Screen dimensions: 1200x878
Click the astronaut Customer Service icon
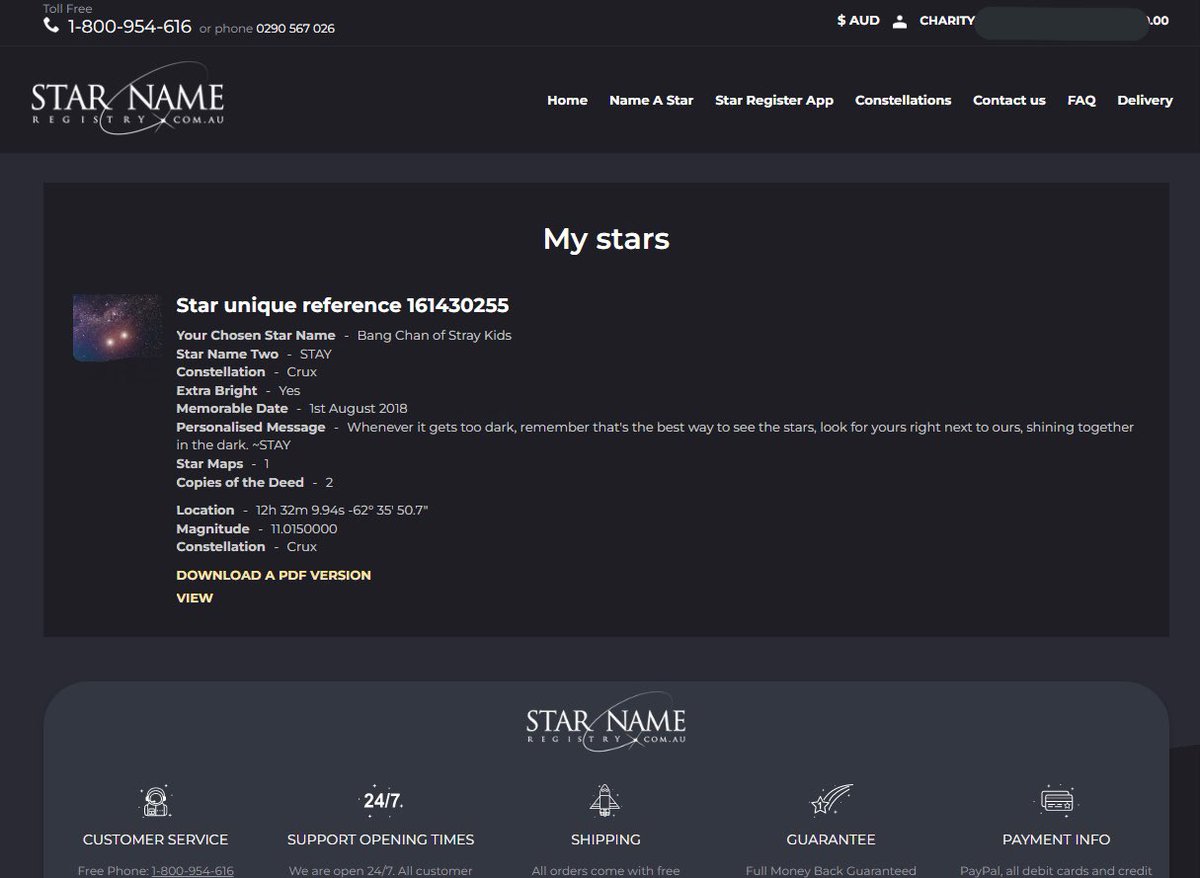[155, 801]
